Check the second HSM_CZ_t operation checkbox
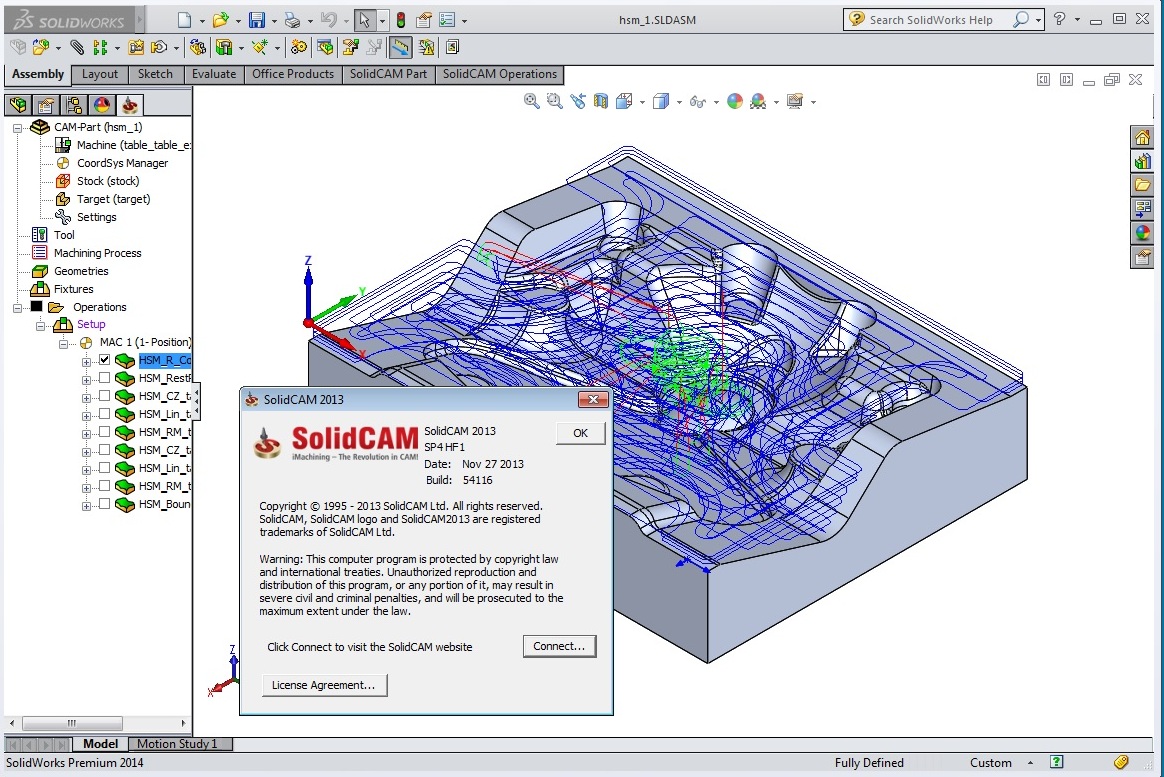 [105, 450]
